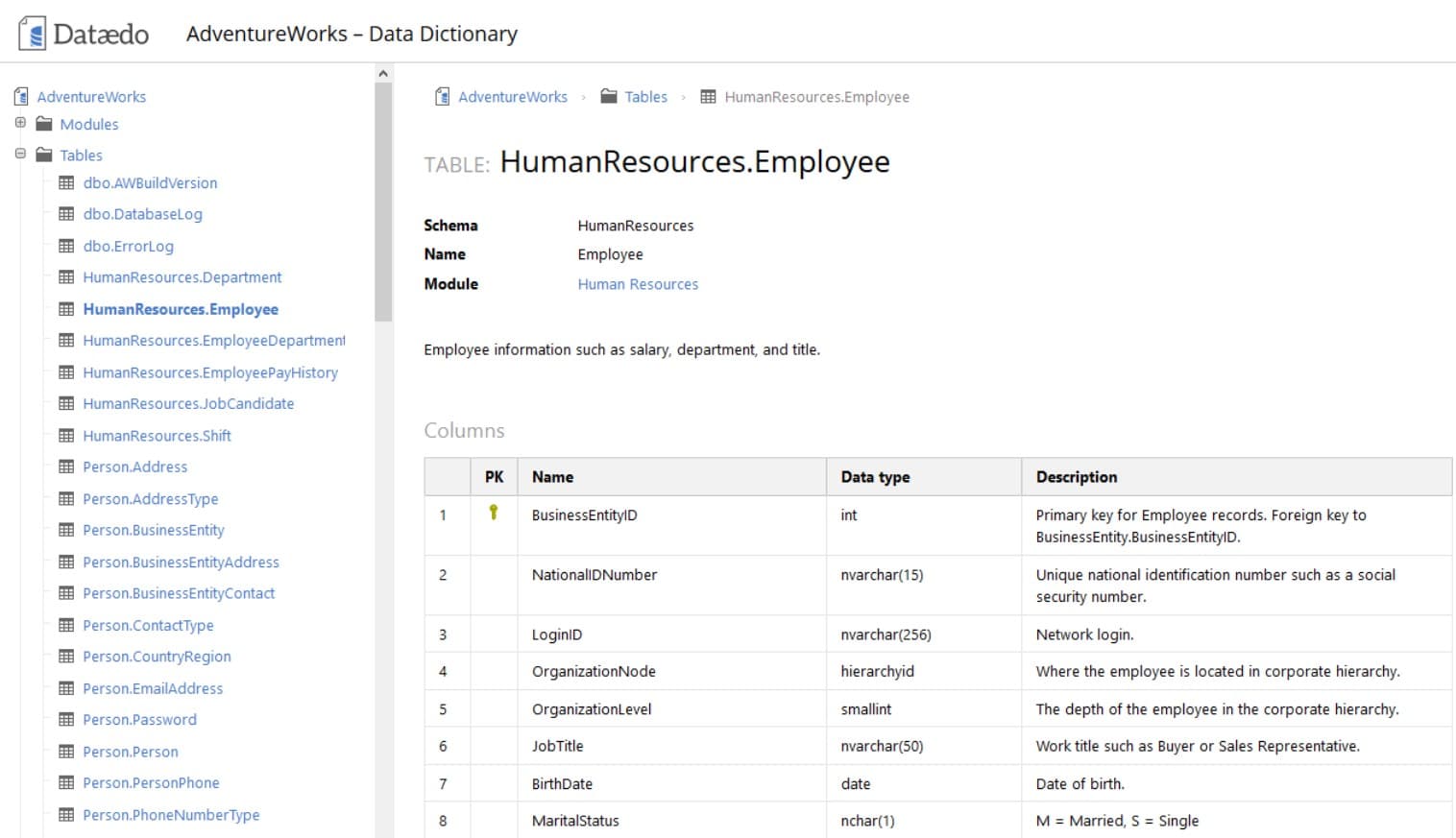Open HumanResources.Shift table
The height and width of the screenshot is (838, 1456).
pos(157,436)
